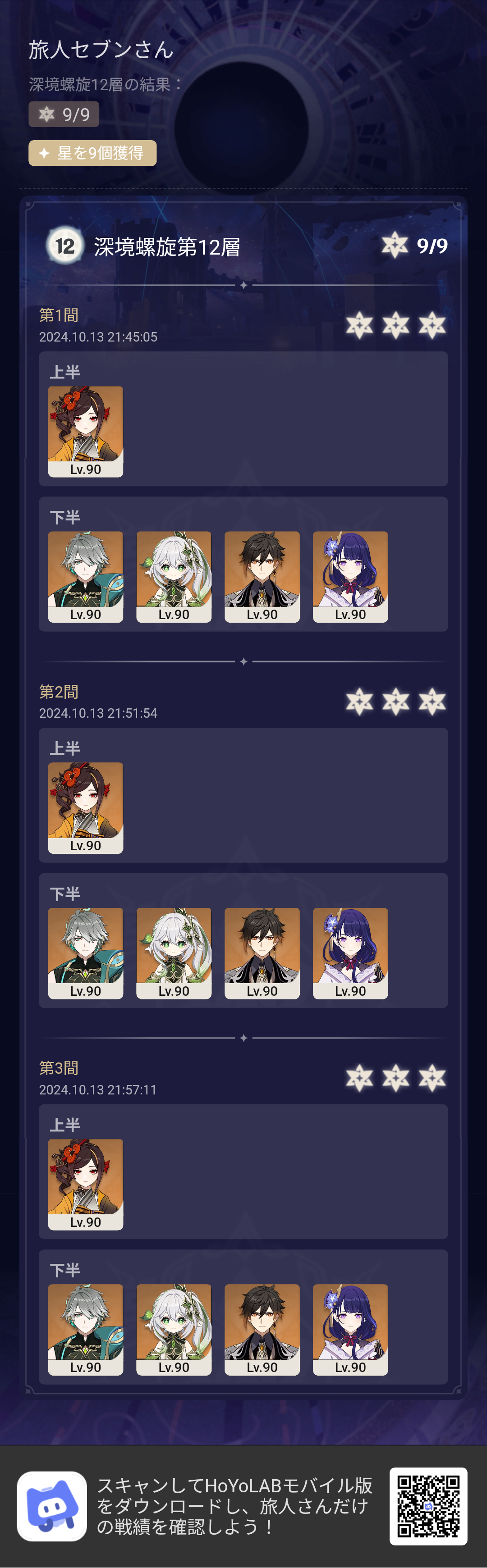Tap the QR code at the bottom
Image resolution: width=487 pixels, height=1568 pixels.
[x=428, y=1506]
